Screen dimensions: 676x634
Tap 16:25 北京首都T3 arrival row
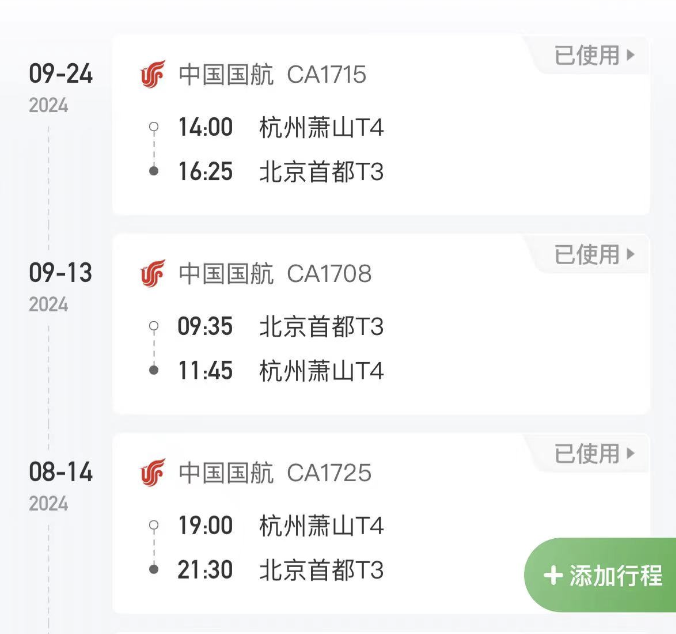(280, 172)
